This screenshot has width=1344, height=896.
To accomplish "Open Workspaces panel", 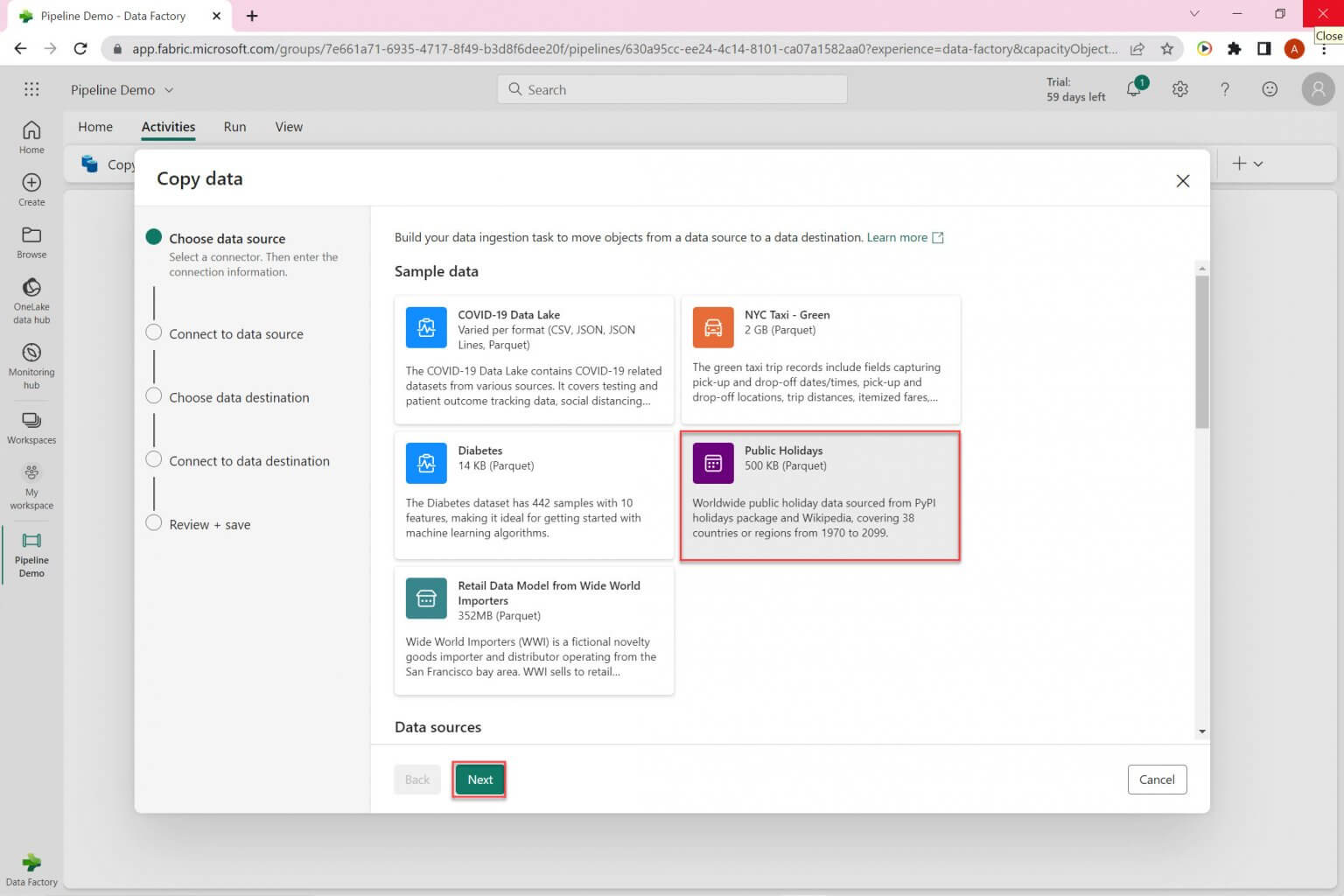I will 31,428.
